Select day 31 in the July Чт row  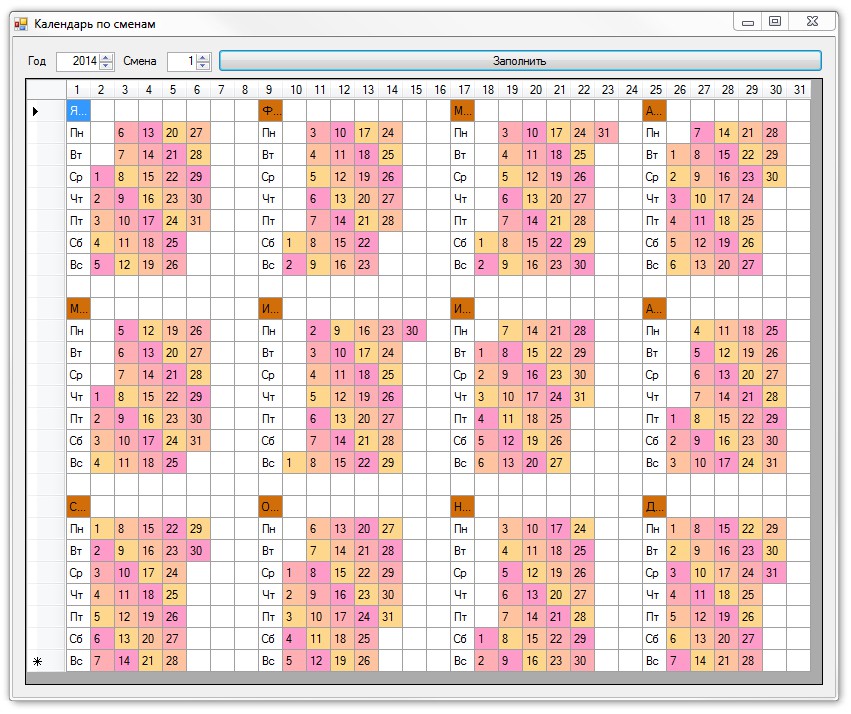[582, 397]
